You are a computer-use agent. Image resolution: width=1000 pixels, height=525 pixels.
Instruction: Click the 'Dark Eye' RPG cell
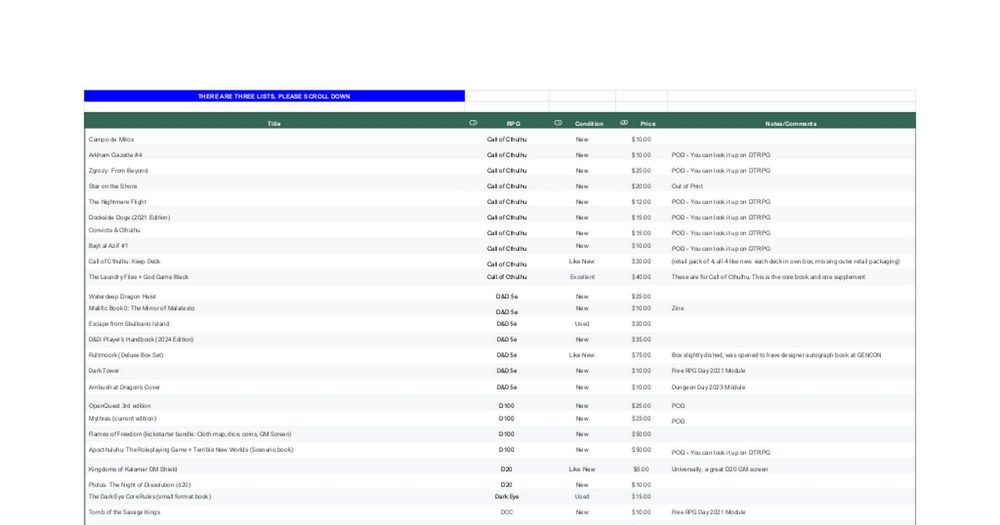(507, 496)
